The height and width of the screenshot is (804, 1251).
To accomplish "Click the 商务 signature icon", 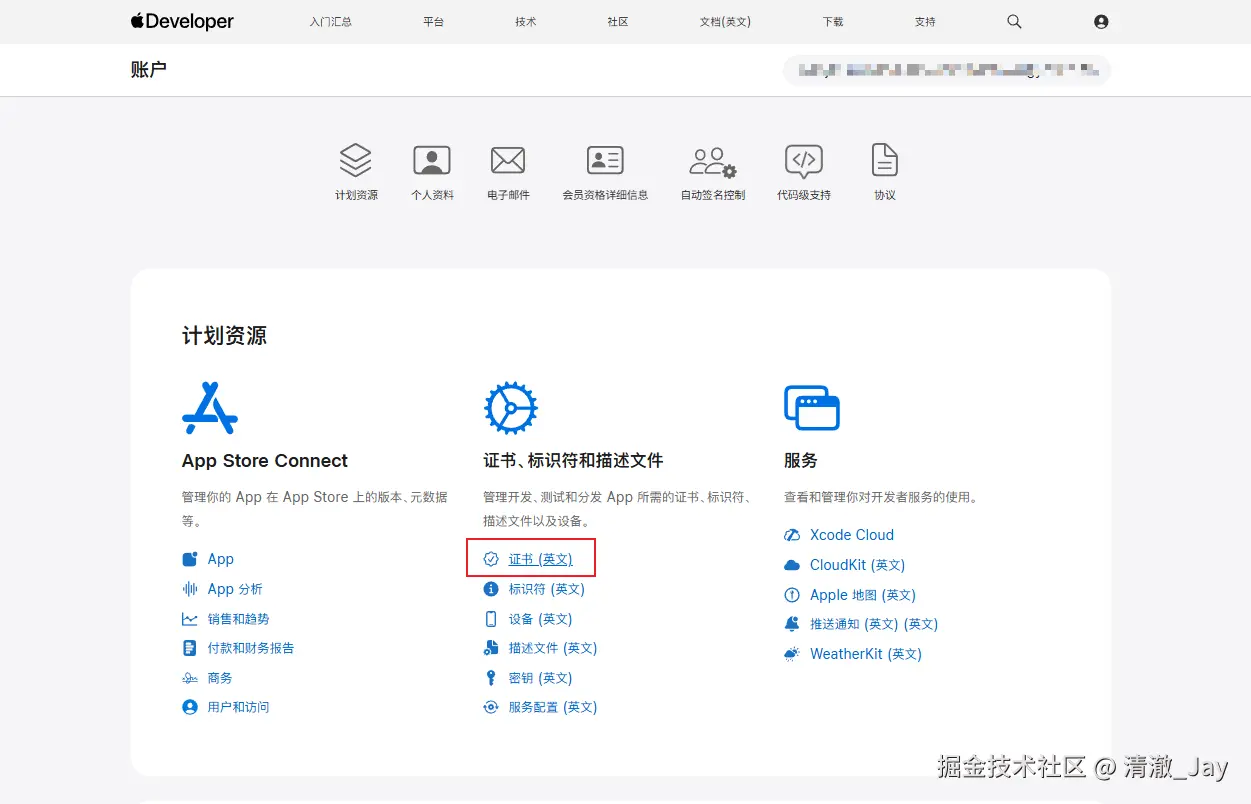I will [x=190, y=678].
